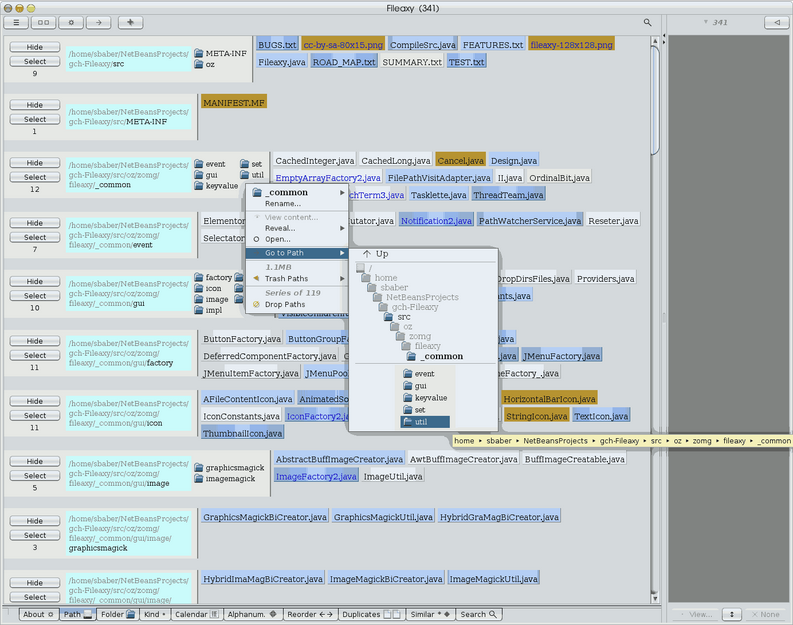The image size is (793, 625).
Task: Expand the Trash Paths submenu
Action: pyautogui.click(x=297, y=279)
